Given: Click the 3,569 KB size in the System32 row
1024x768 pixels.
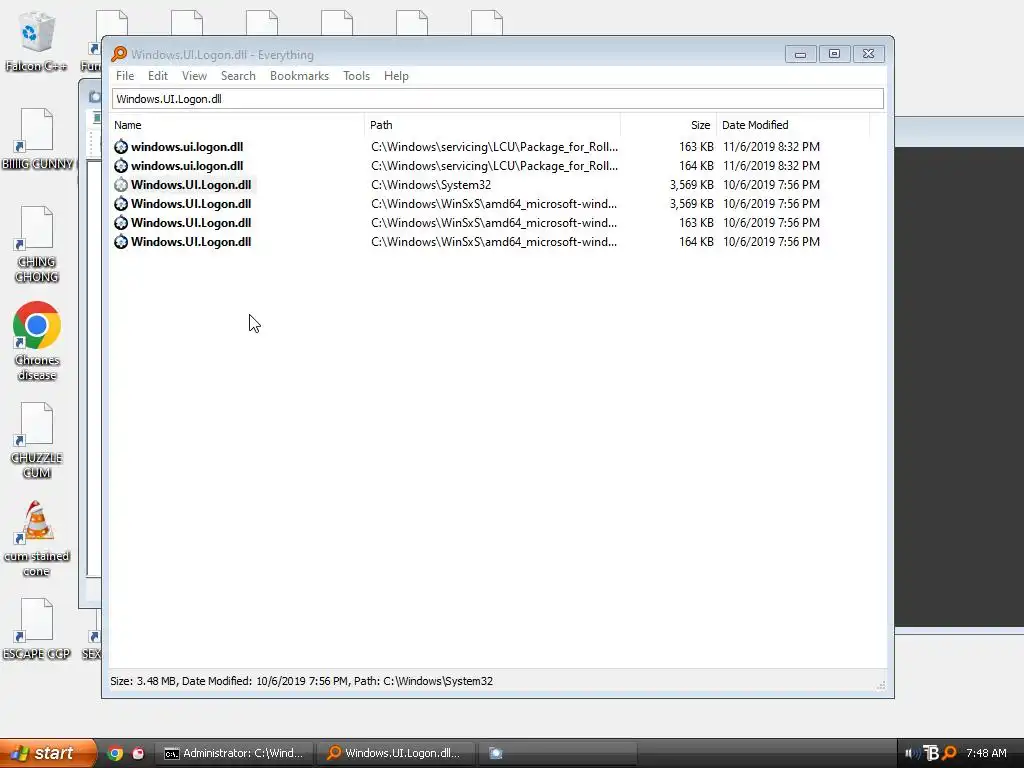Looking at the screenshot, I should click(691, 185).
